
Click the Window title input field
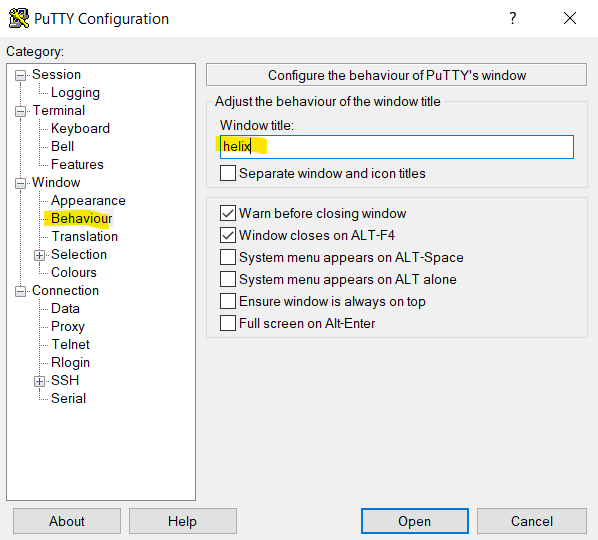pos(397,147)
